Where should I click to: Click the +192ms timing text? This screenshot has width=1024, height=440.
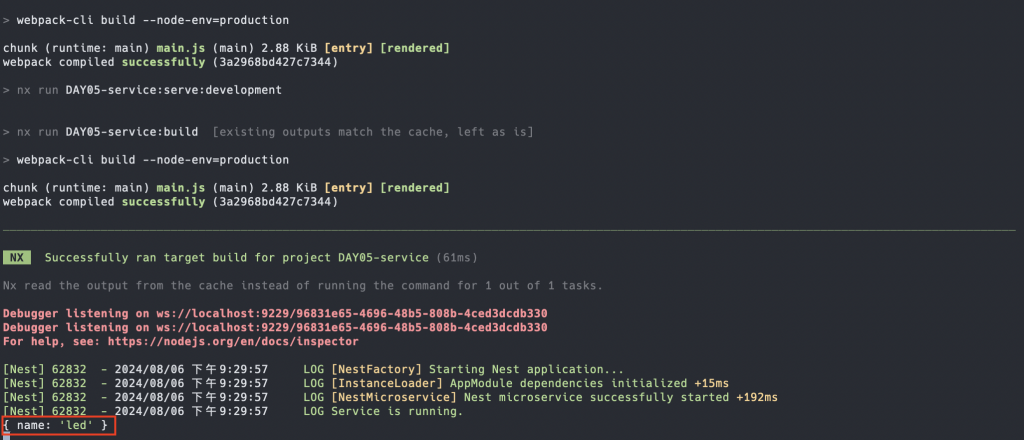pos(757,398)
